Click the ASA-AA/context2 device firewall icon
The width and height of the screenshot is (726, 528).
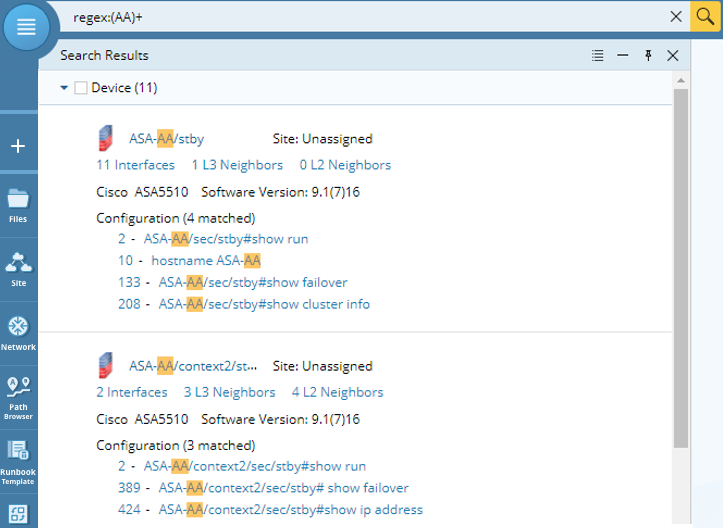[x=106, y=365]
